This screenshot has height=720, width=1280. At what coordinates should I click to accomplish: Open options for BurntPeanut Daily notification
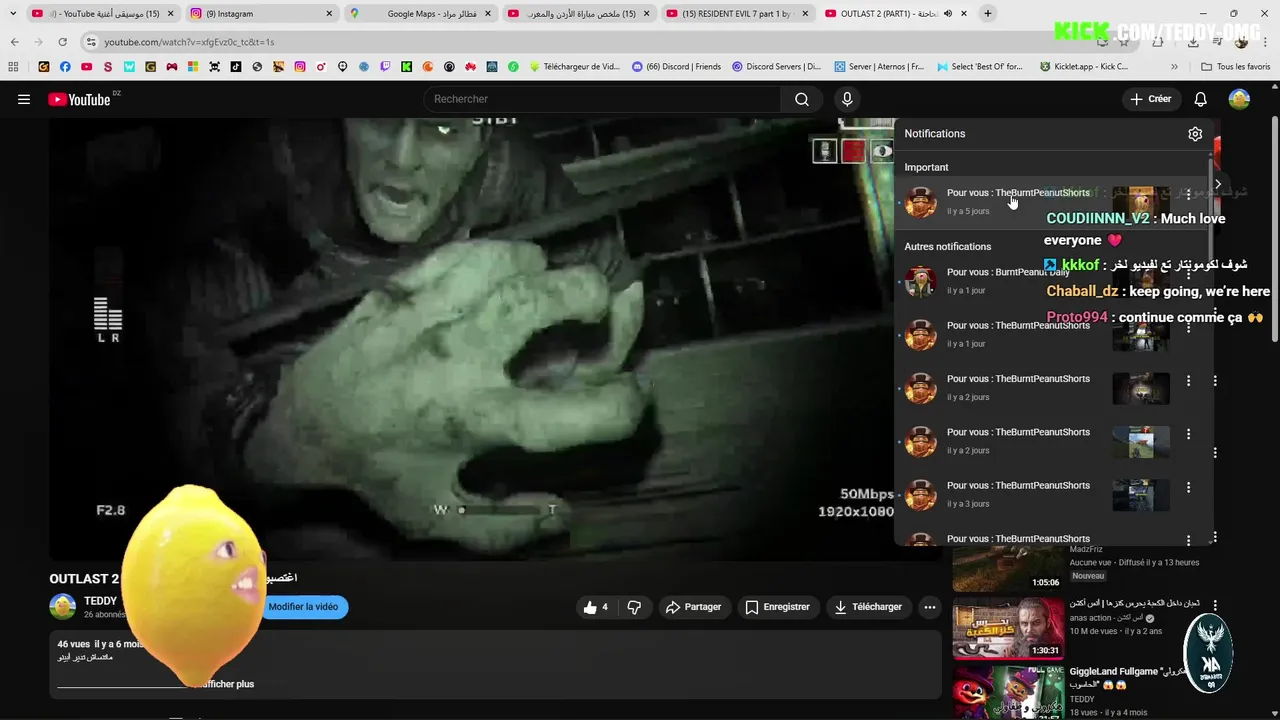point(1188,274)
